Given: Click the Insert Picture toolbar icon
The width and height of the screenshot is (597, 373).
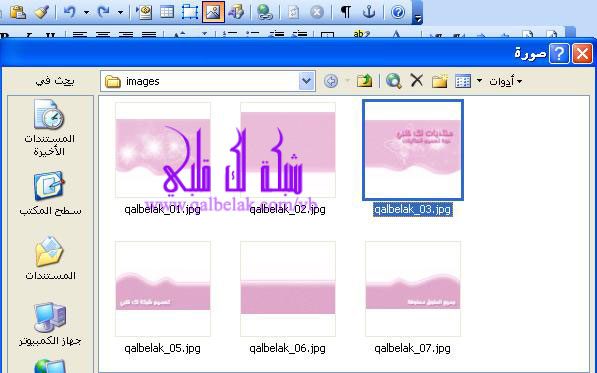Looking at the screenshot, I should click(213, 12).
